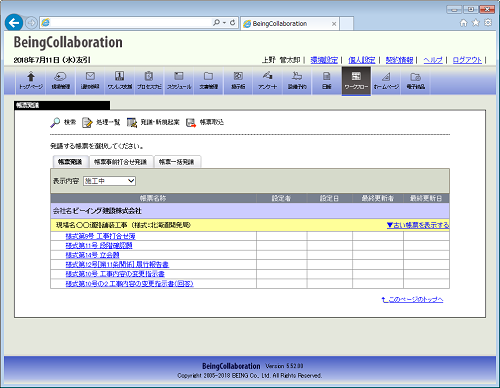The height and width of the screenshot is (388, 500).
Task: Select the highlighted ワークフロー navigation icon
Action: coord(356,81)
